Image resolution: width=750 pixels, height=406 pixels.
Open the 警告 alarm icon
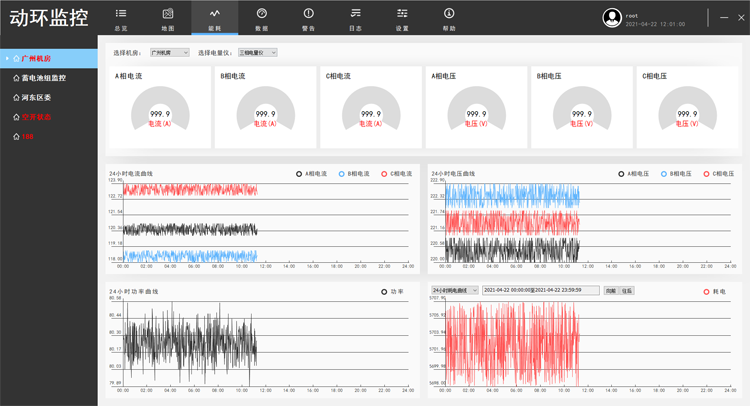point(308,14)
